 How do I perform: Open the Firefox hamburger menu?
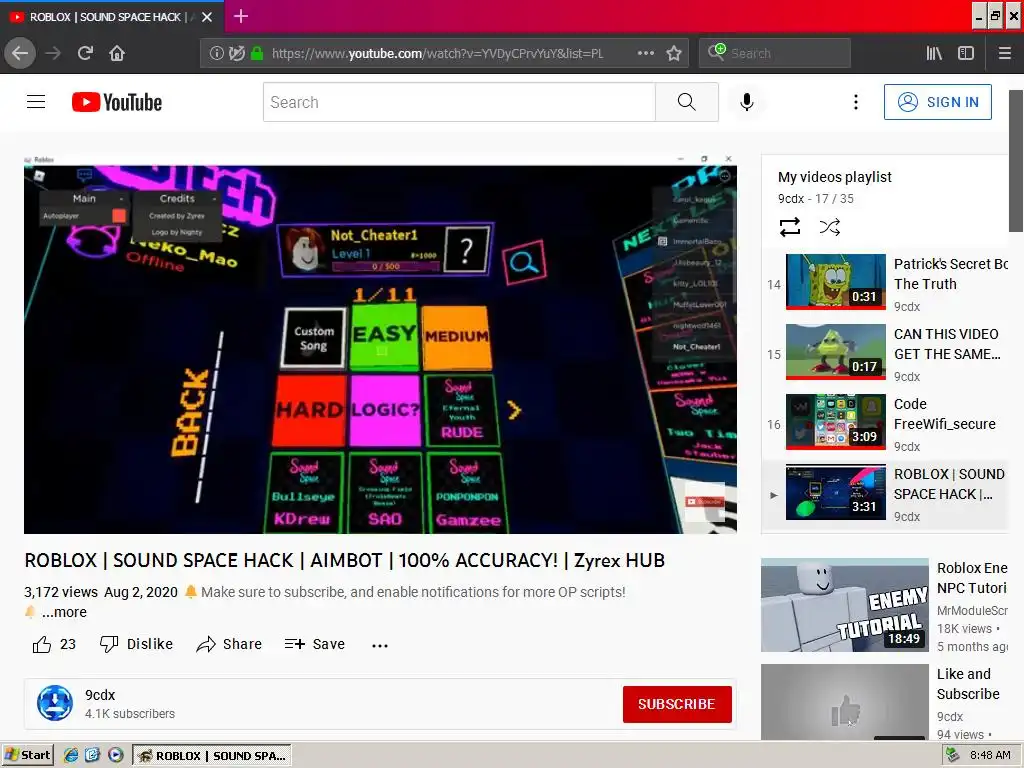(1004, 53)
